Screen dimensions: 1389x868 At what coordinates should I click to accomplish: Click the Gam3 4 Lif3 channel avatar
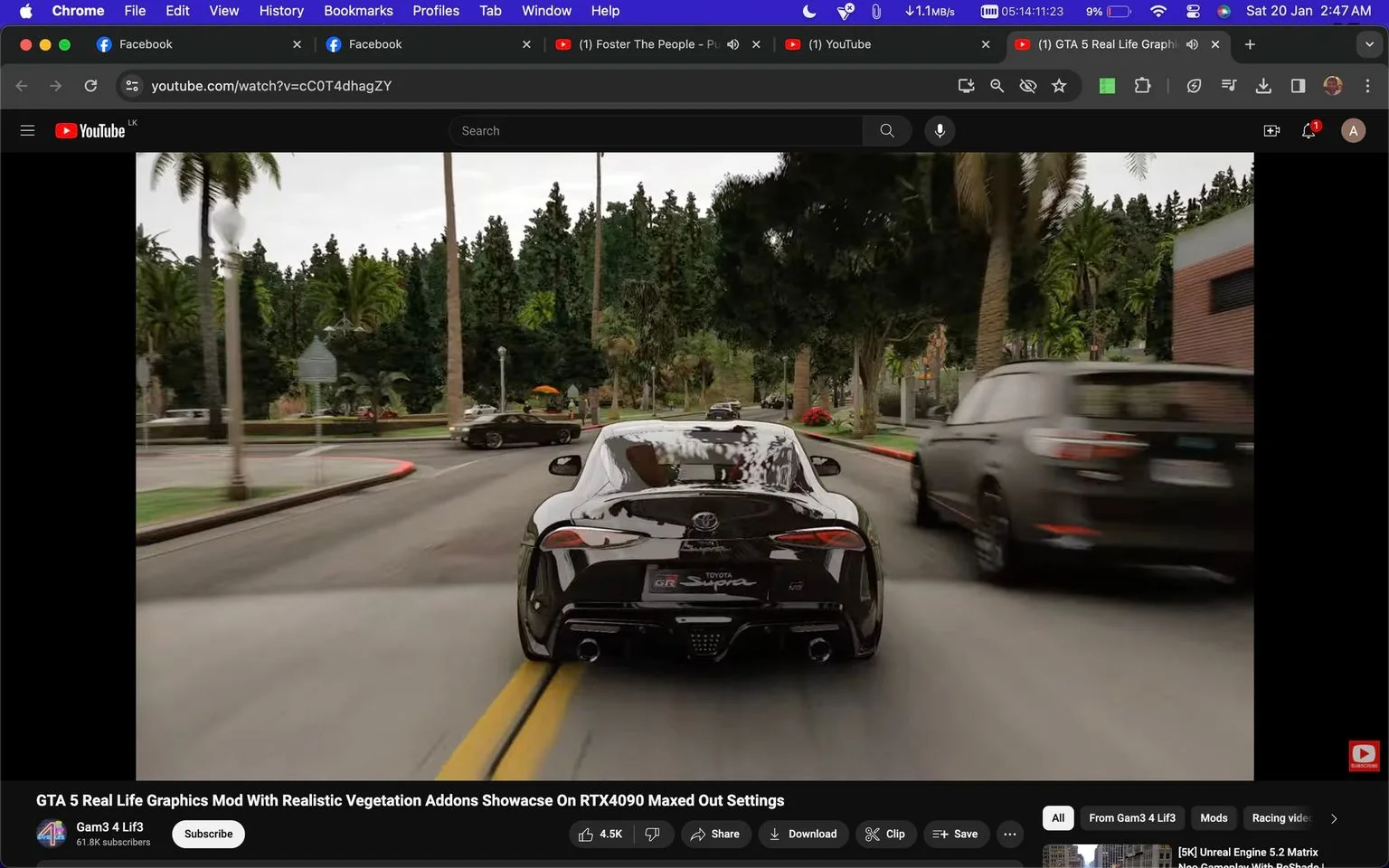(52, 834)
